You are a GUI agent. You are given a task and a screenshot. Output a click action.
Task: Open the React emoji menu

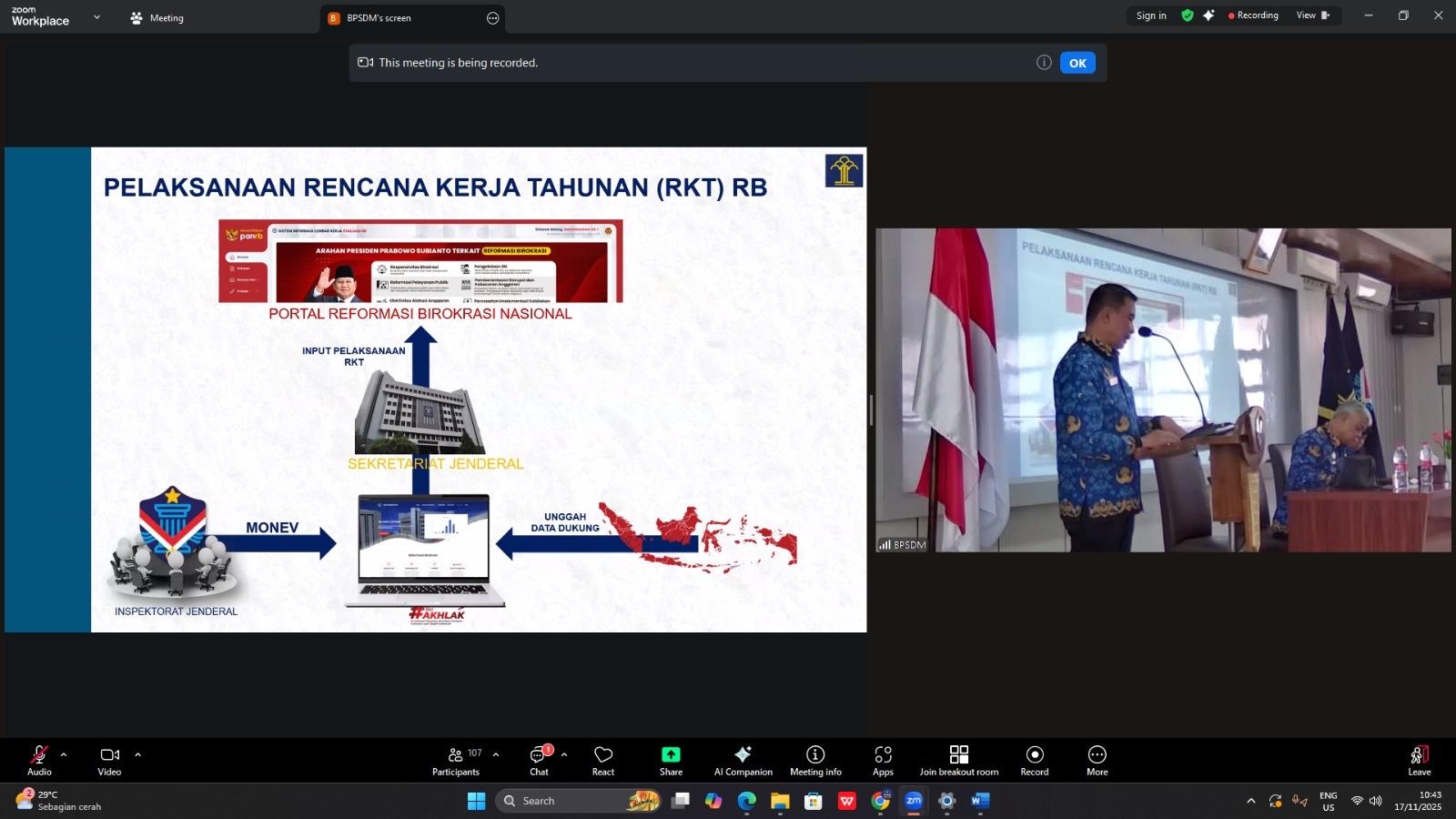click(x=602, y=760)
